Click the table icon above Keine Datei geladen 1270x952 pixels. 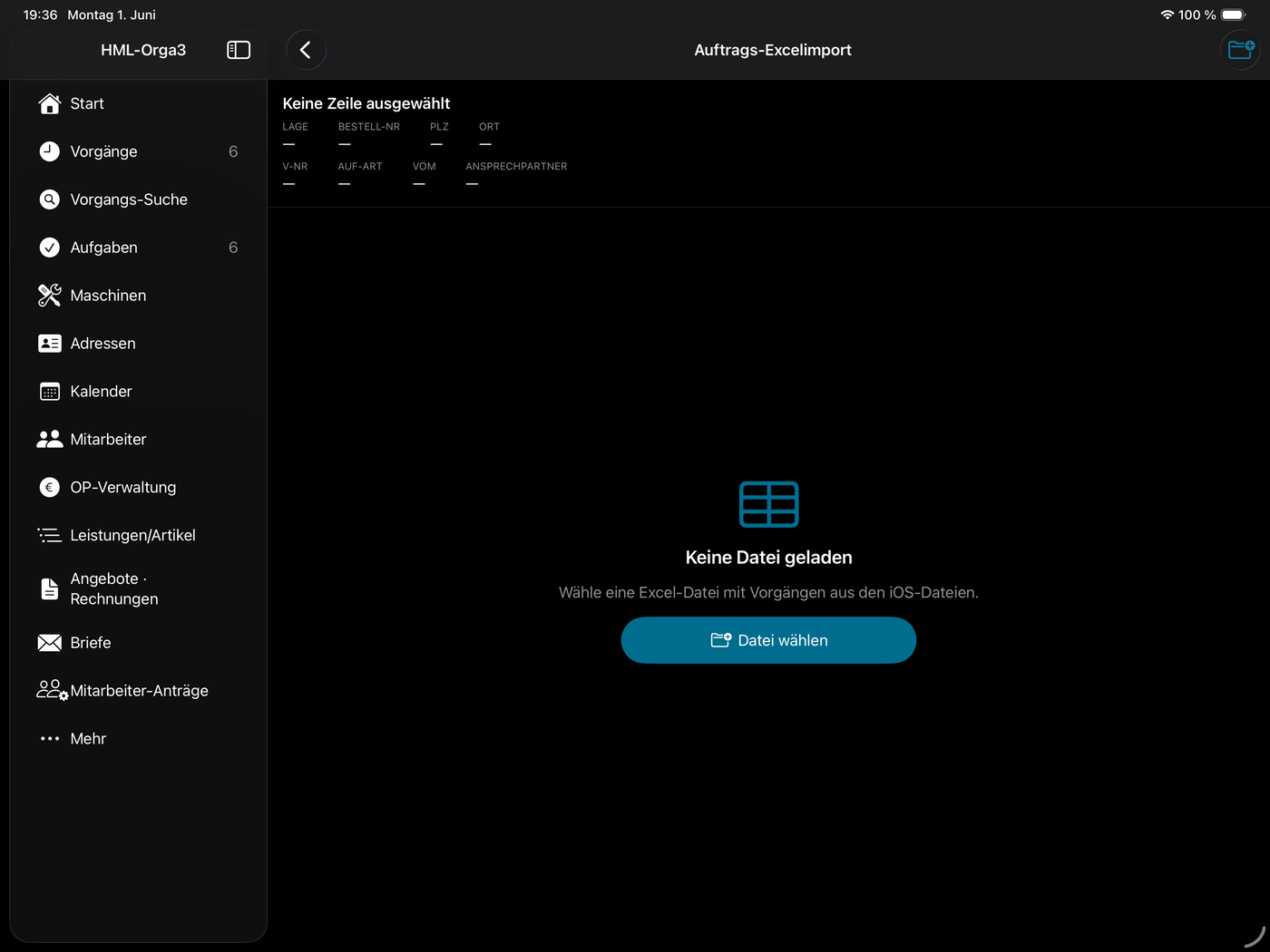[x=769, y=504]
